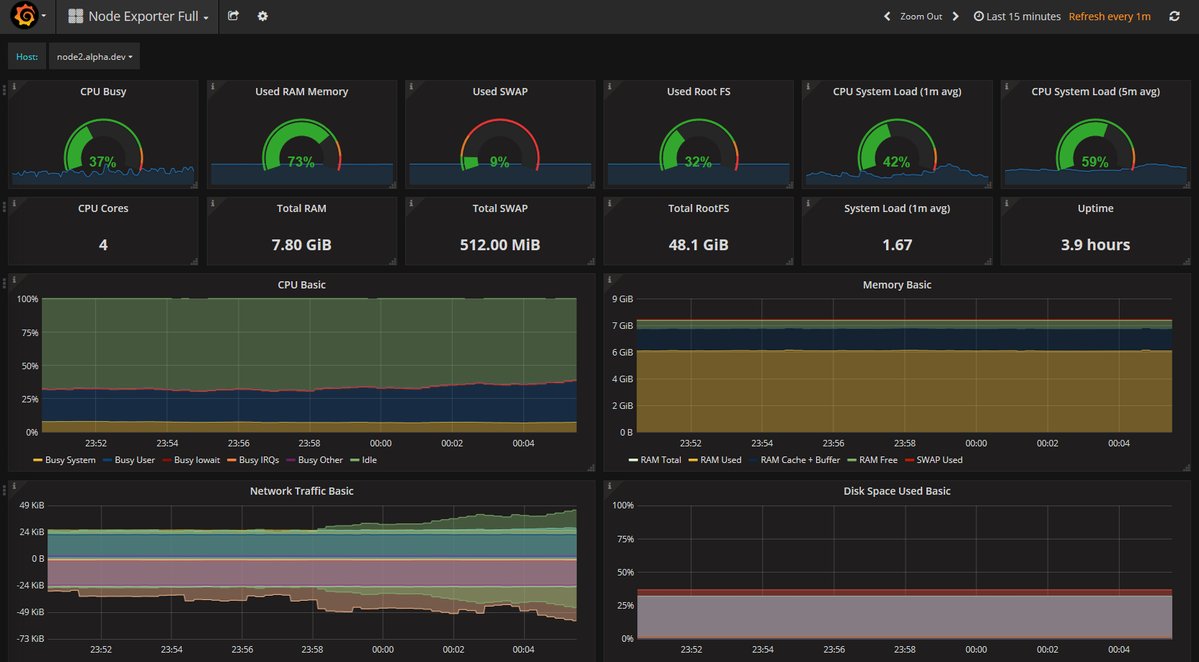Open CPU Cores panel title menu

point(103,209)
